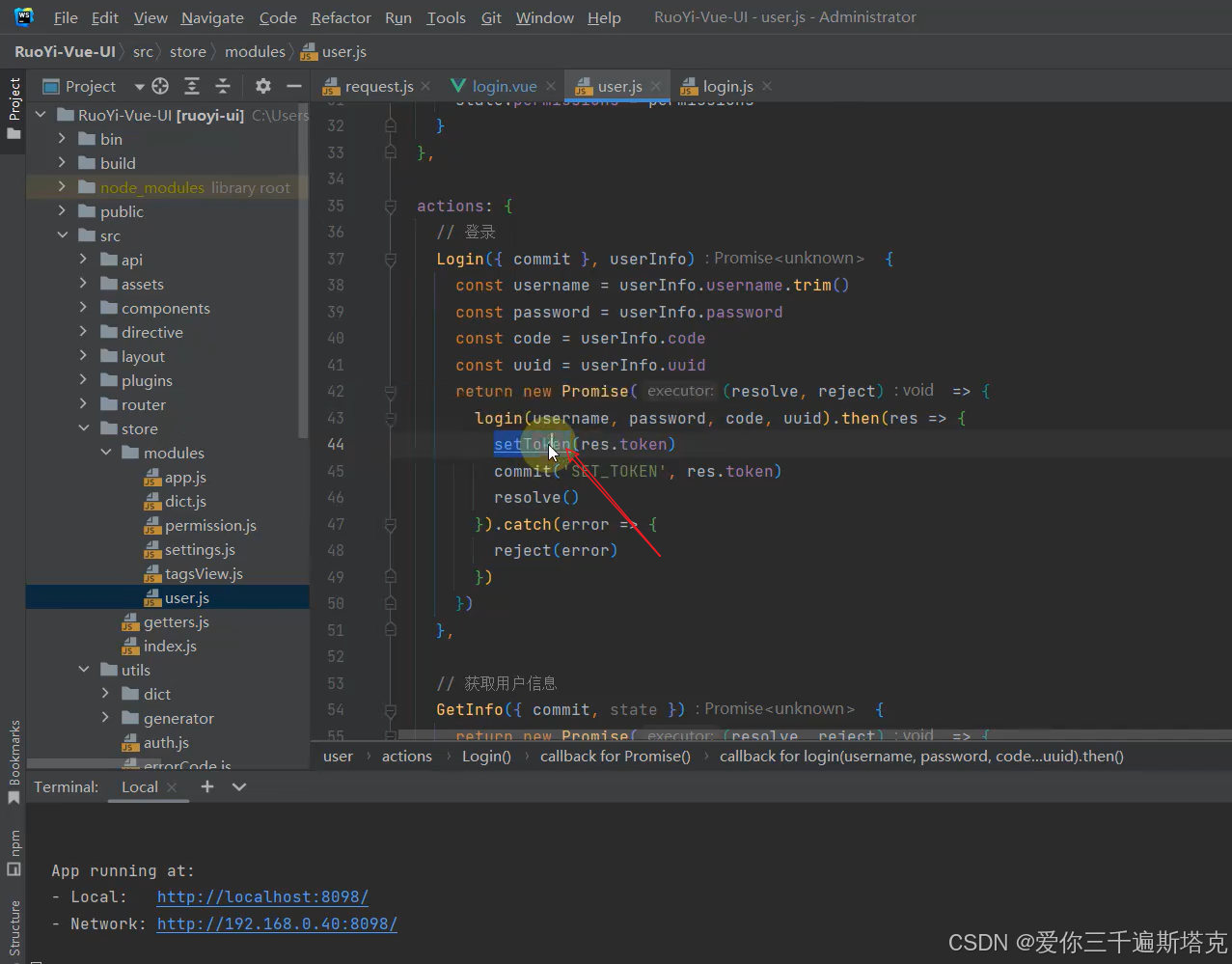Screen dimensions: 1232x964
Task: Switch to the login.vue tab
Action: [x=502, y=85]
